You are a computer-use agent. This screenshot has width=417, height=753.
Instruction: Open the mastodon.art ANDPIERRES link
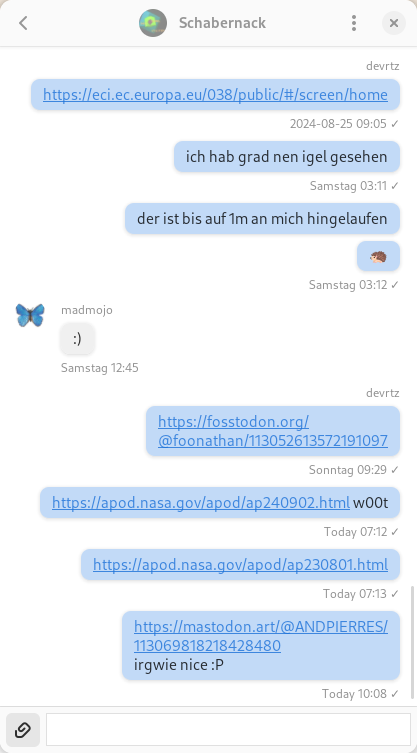(x=261, y=636)
